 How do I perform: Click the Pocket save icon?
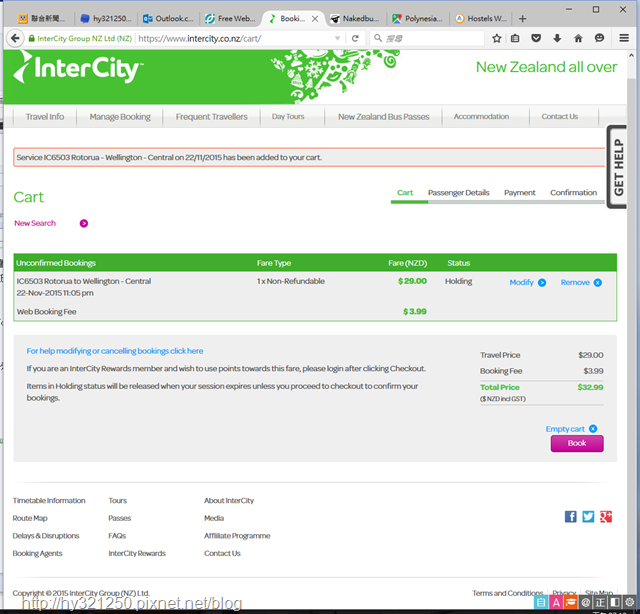536,38
